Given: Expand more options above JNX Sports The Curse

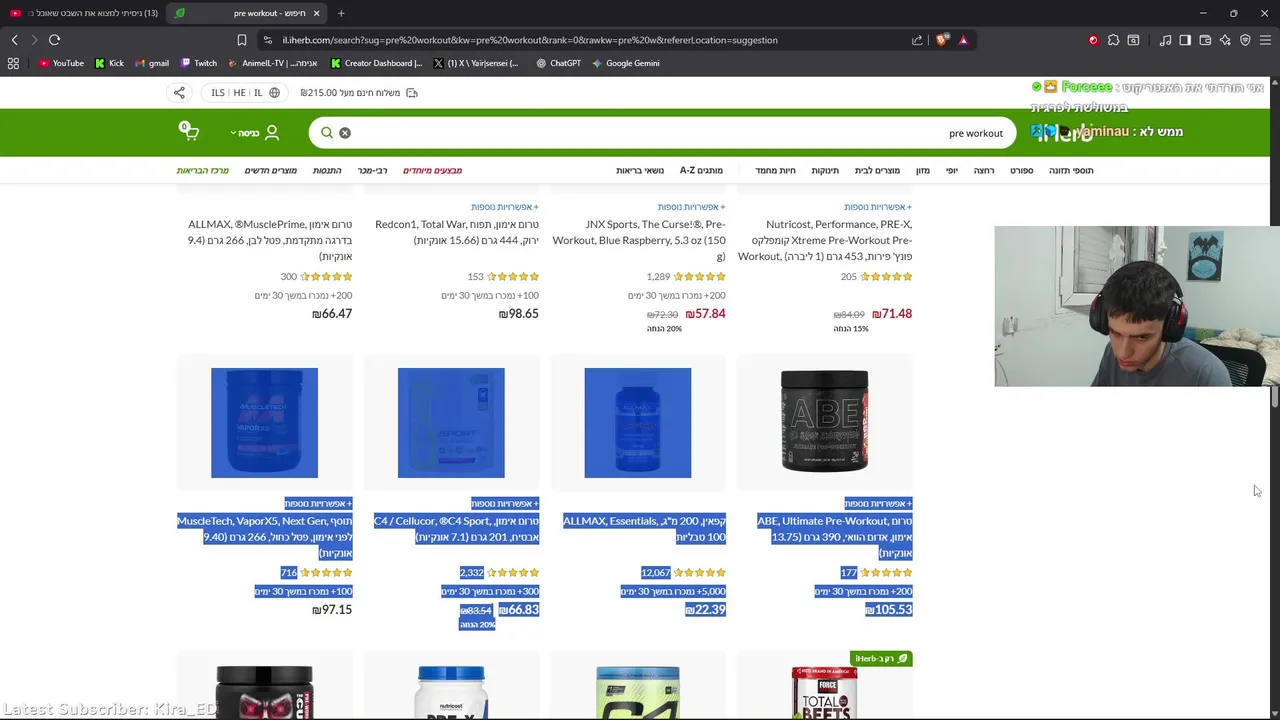Looking at the screenshot, I should click(691, 207).
